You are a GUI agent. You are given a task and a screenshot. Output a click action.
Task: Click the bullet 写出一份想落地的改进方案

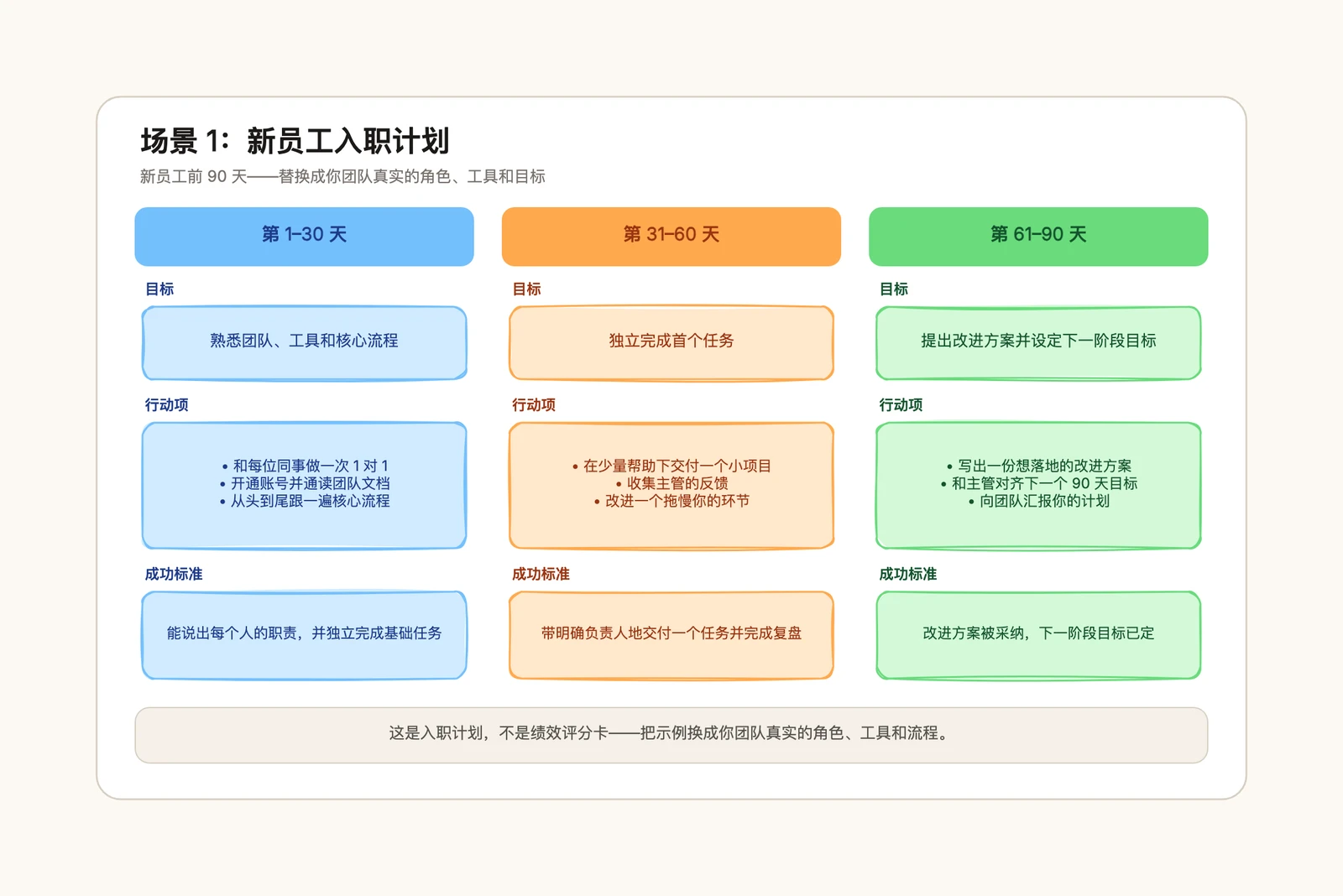coord(1039,466)
